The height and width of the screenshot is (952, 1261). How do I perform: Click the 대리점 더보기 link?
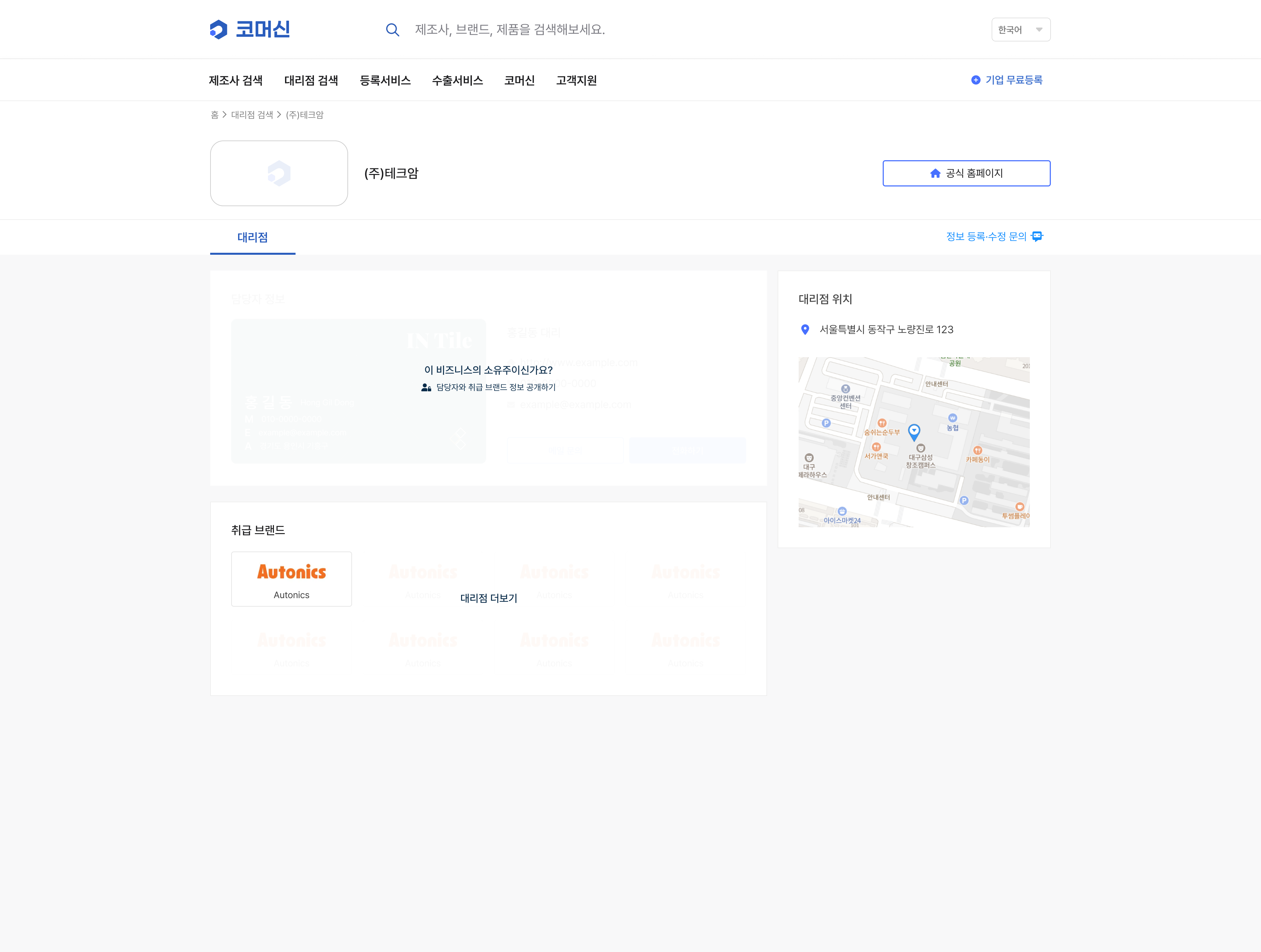[x=489, y=598]
